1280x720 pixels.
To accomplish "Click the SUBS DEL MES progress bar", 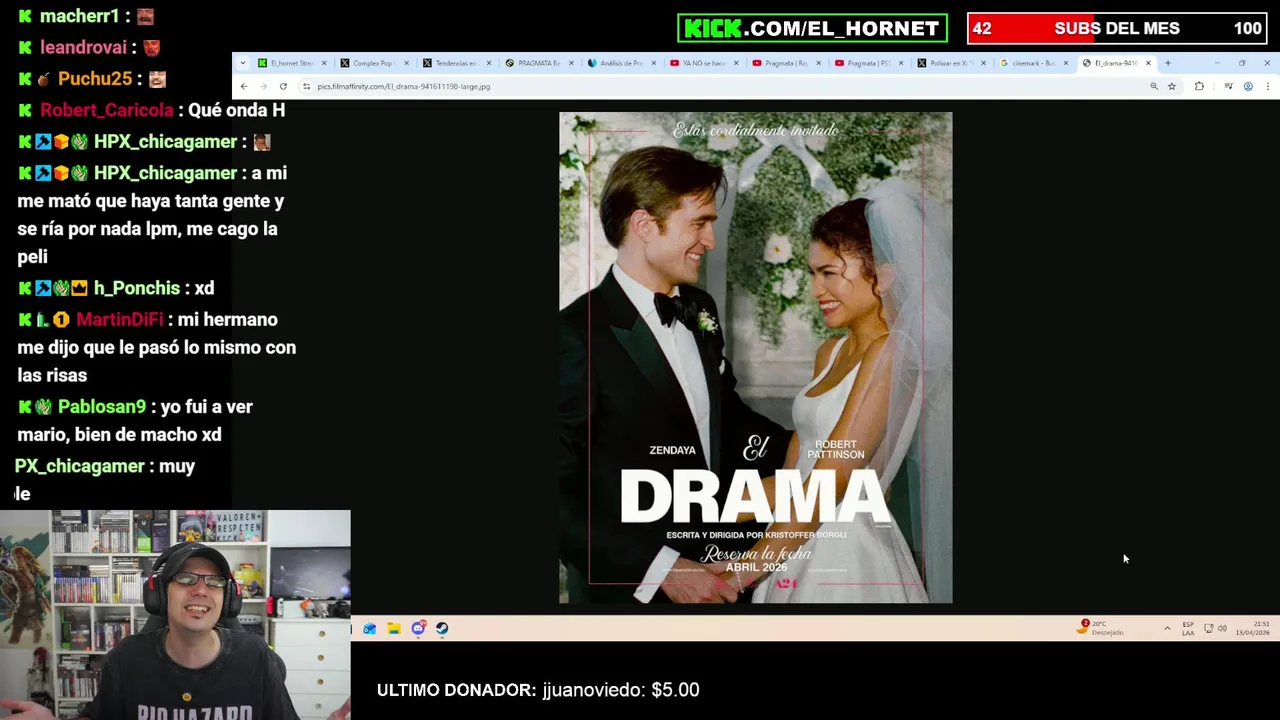I will [x=1118, y=28].
